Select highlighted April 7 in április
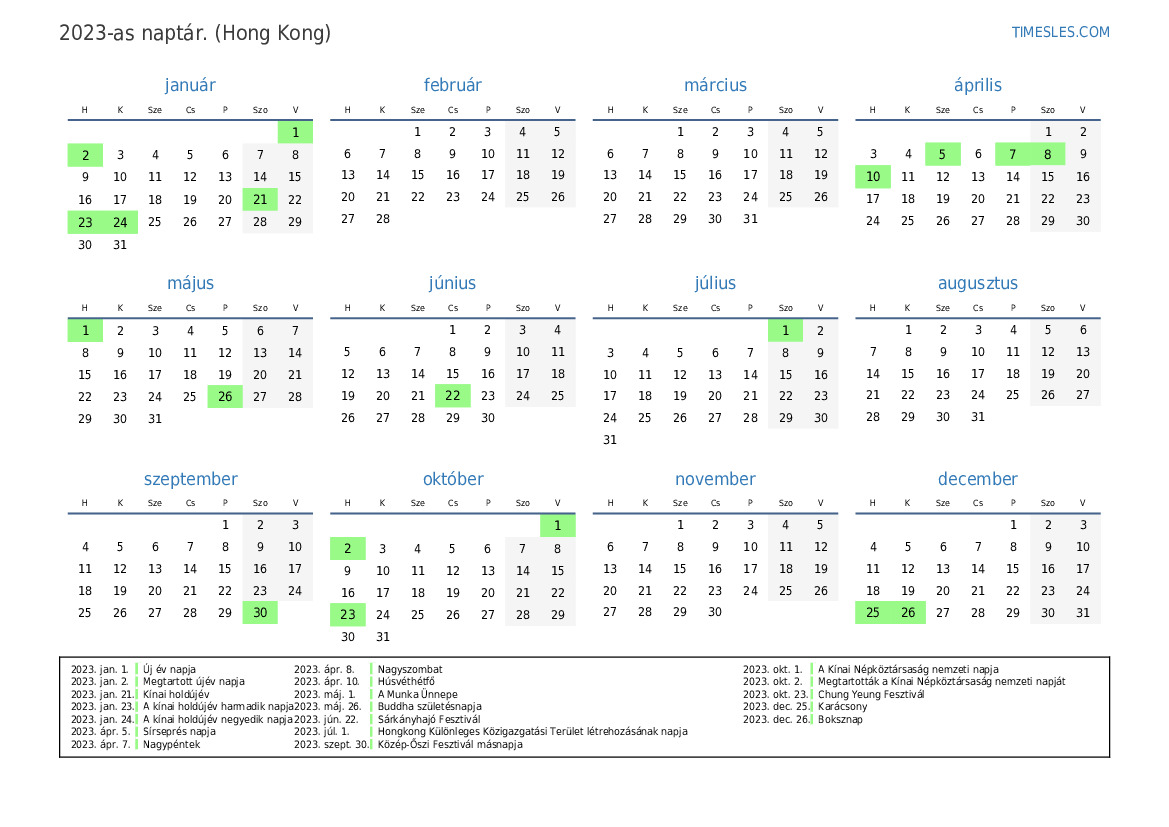 1012,154
